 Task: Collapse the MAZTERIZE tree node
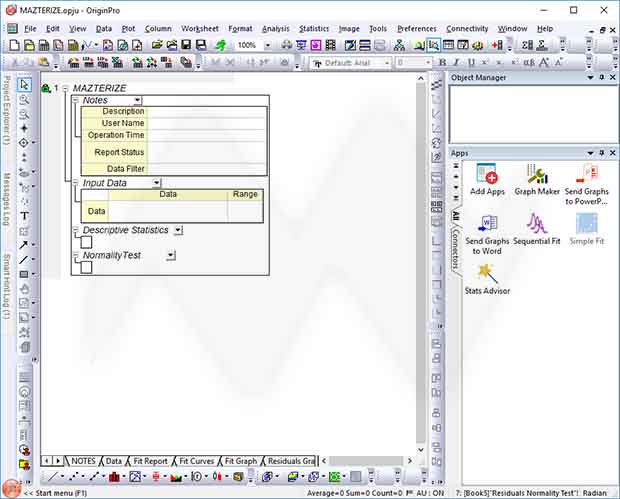tap(66, 89)
